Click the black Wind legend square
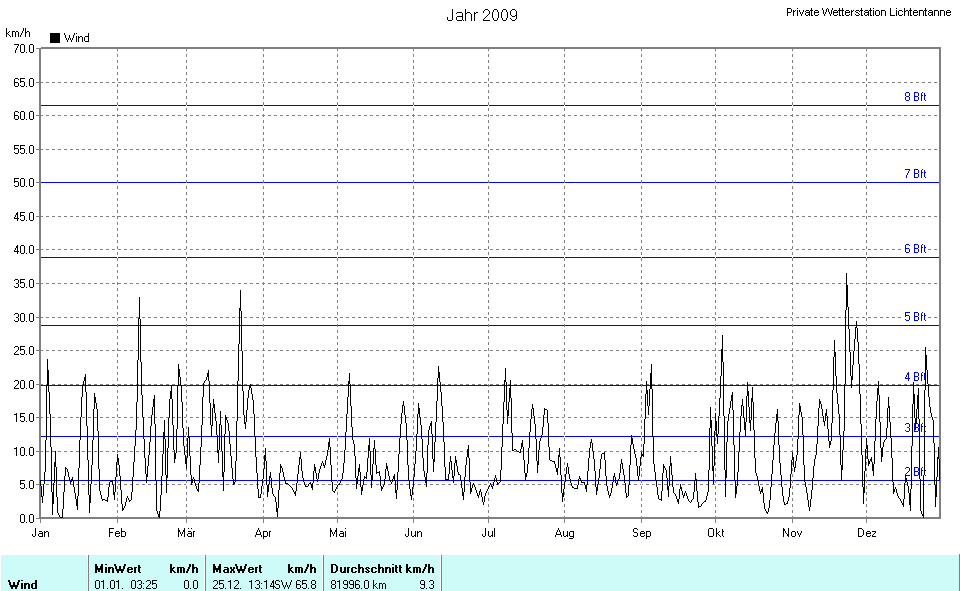The width and height of the screenshot is (960, 591). (x=55, y=38)
